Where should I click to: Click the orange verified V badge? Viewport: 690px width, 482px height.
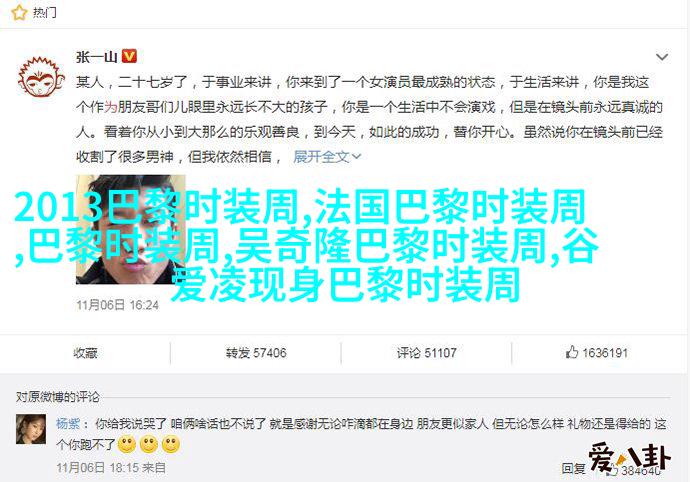[129, 56]
